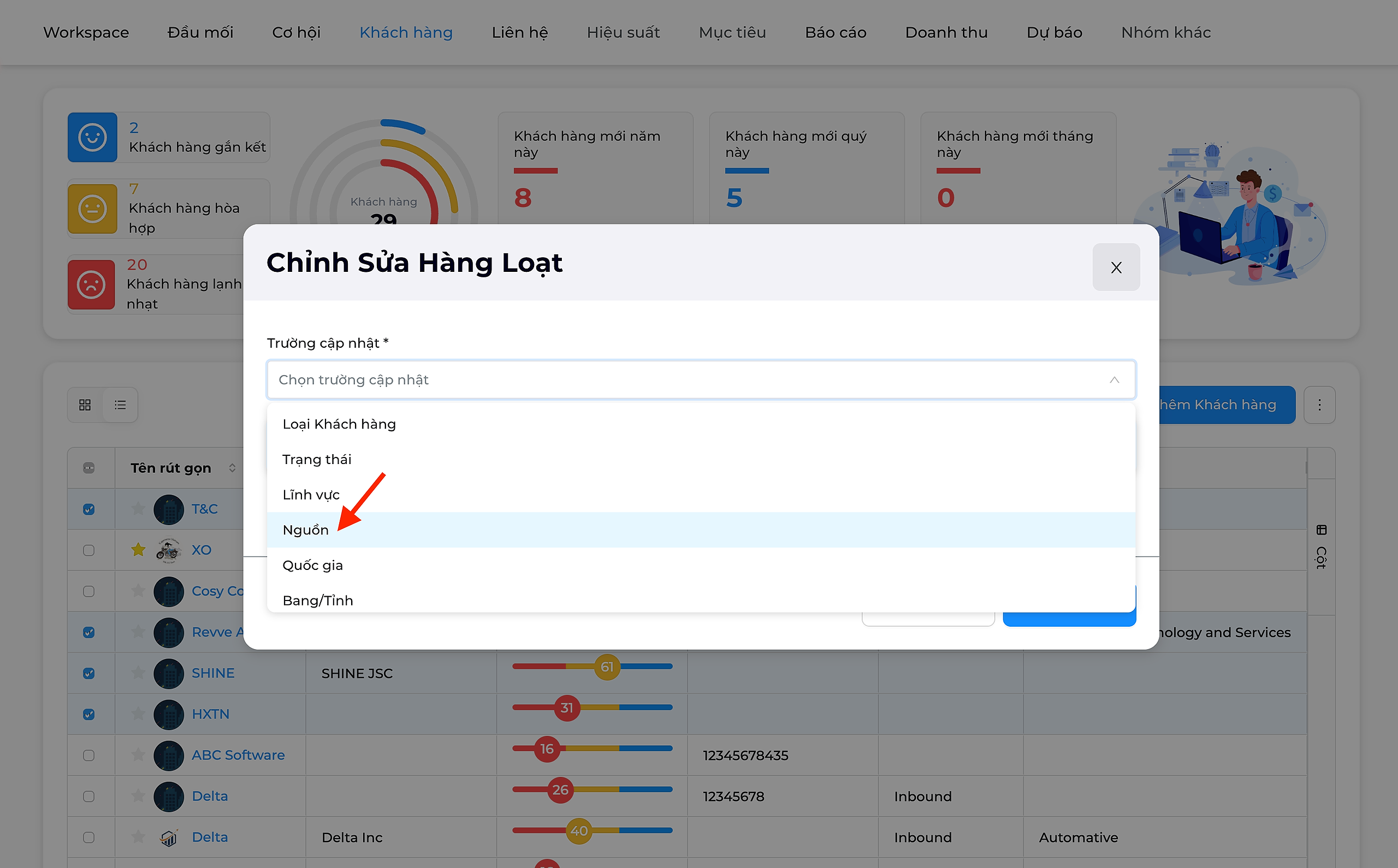
Task: Select Bang/Tỉnh option
Action: pyautogui.click(x=701, y=598)
